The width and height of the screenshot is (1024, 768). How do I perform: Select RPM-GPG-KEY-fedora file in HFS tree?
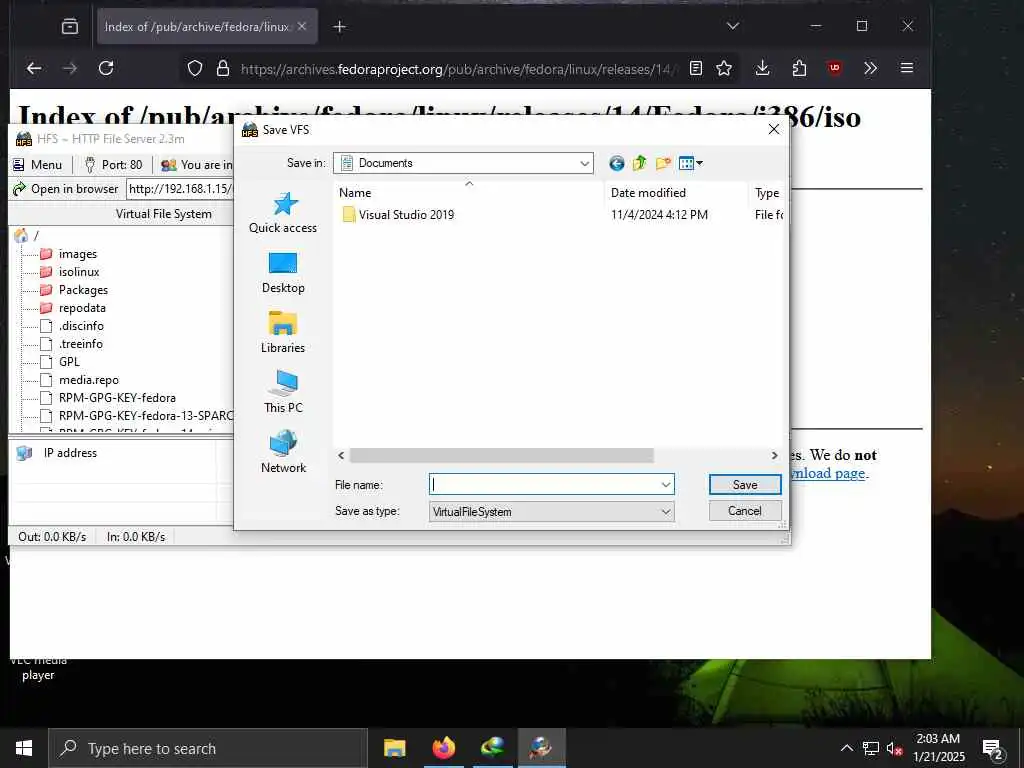(108, 398)
